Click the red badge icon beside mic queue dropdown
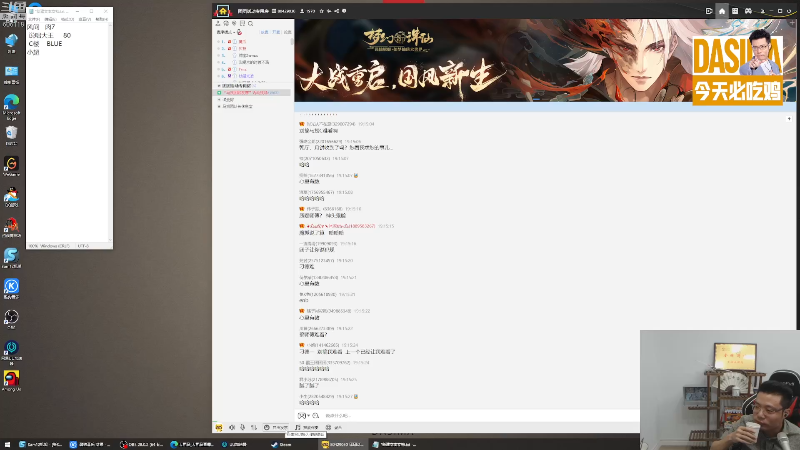Viewport: 800px width, 450px height. click(239, 32)
